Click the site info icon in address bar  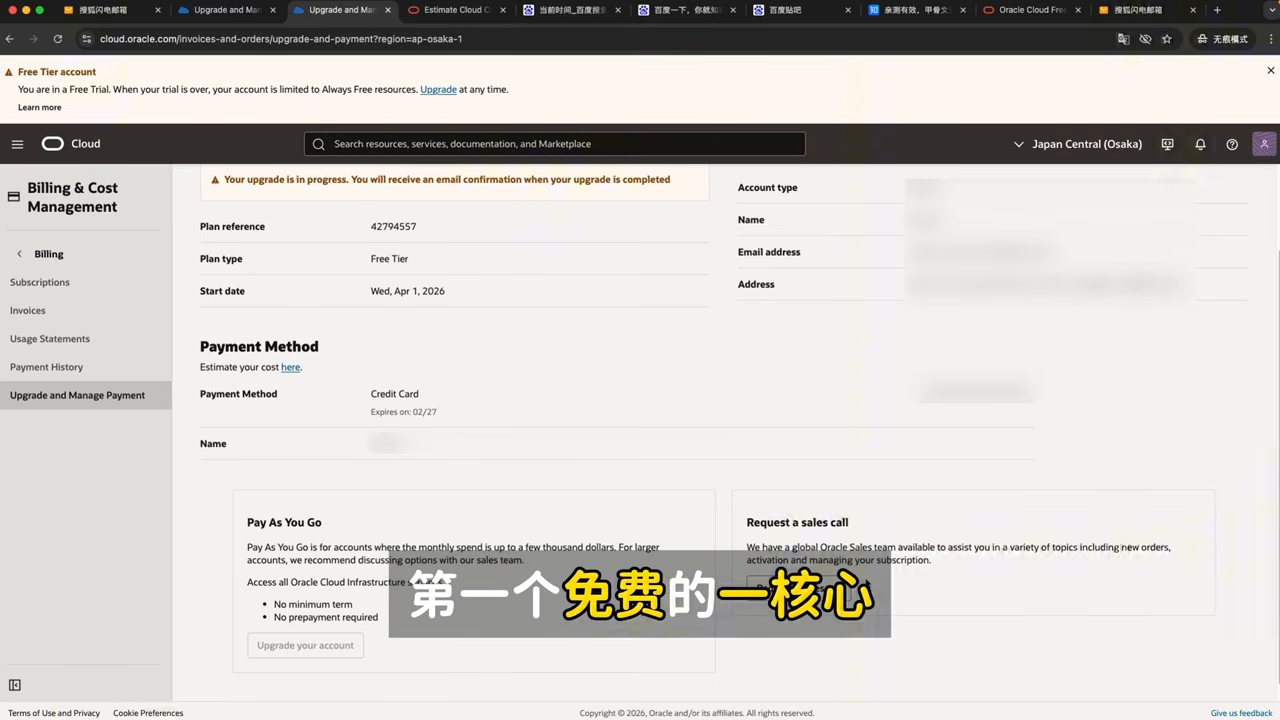pyautogui.click(x=87, y=39)
